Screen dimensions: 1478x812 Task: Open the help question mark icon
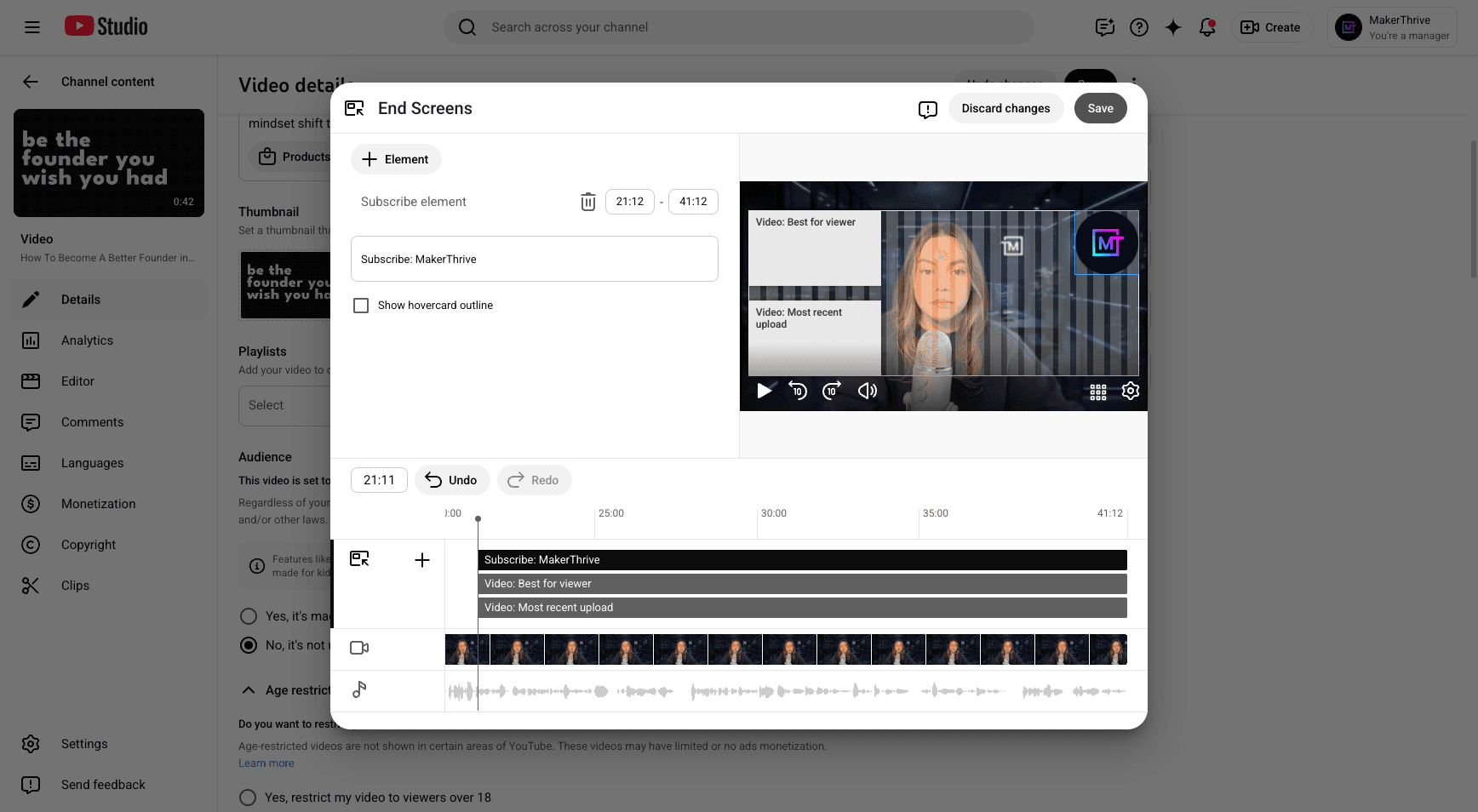pyautogui.click(x=1139, y=27)
